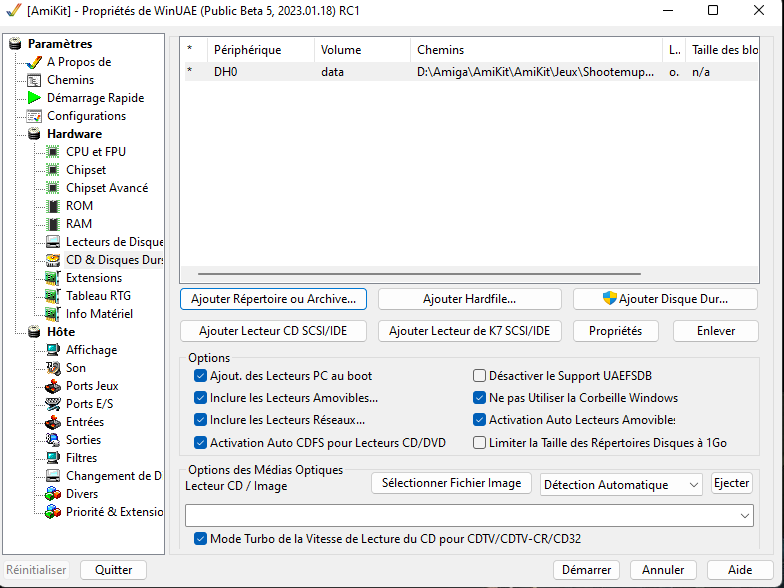Screen dimensions: 784x588
Task: Click Ajouter Lecteur CD SCSI/IDE button
Action: point(273,331)
